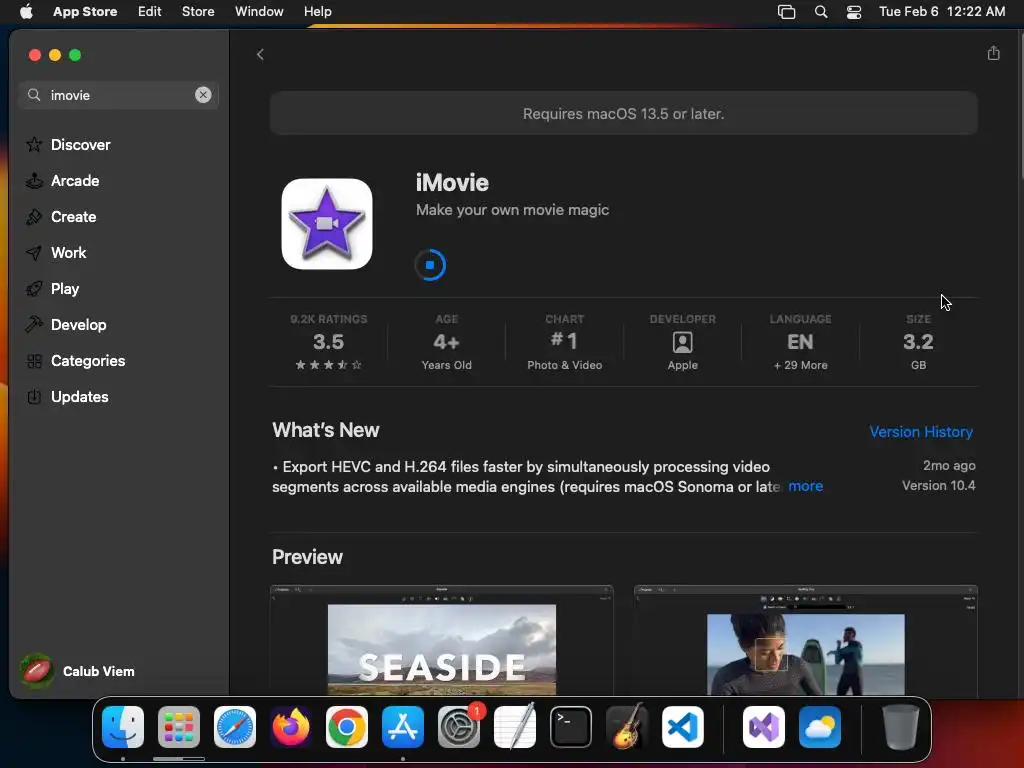Viewport: 1024px width, 768px height.
Task: Click the App Store Dock icon
Action: 403,727
